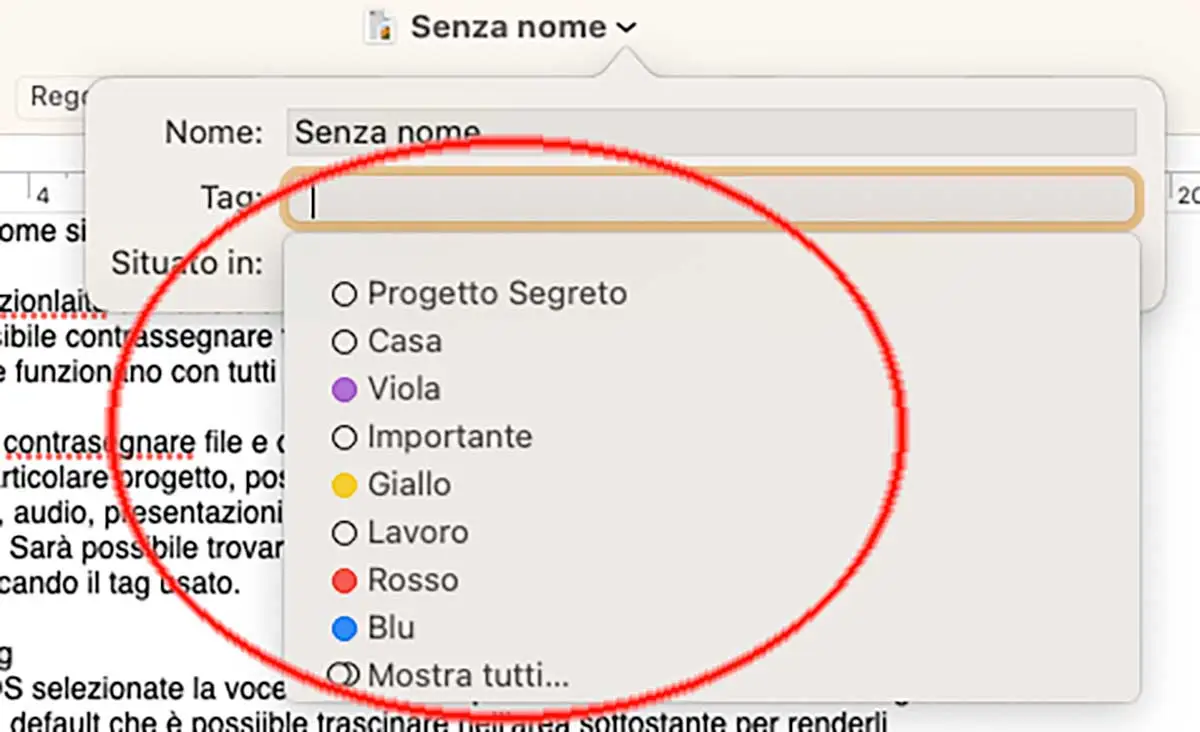Choose Casa from the tag suggestions list

[x=405, y=341]
